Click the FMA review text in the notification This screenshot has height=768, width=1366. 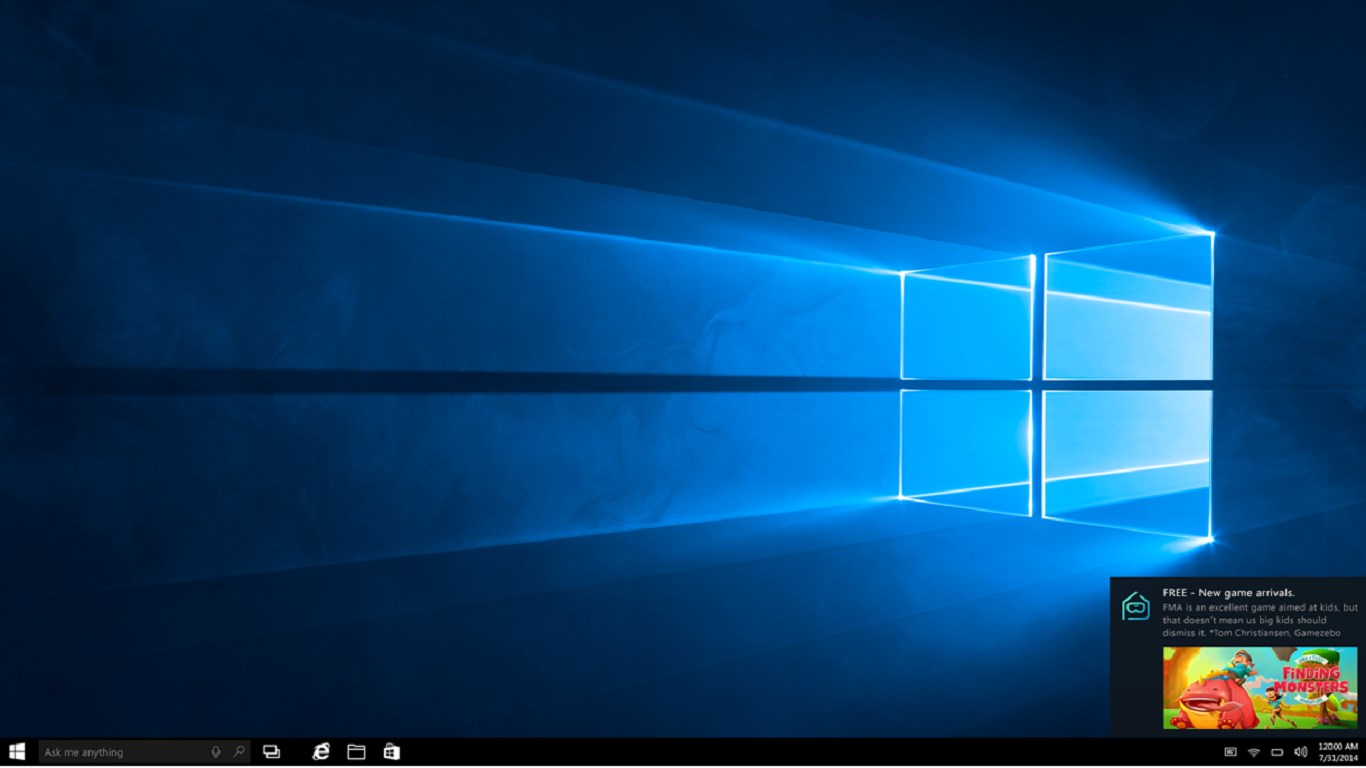(x=1260, y=620)
